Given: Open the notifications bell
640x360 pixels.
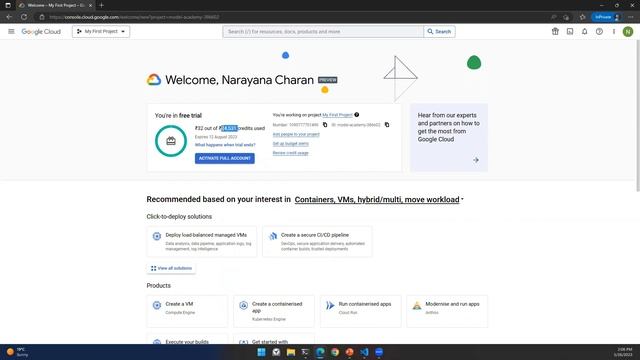Looking at the screenshot, I should click(x=584, y=31).
